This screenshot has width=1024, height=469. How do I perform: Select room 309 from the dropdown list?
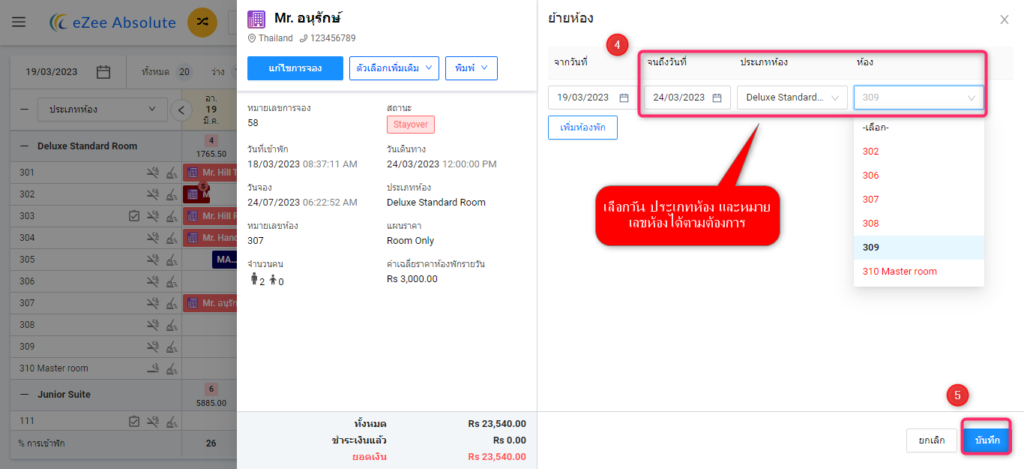coord(919,248)
